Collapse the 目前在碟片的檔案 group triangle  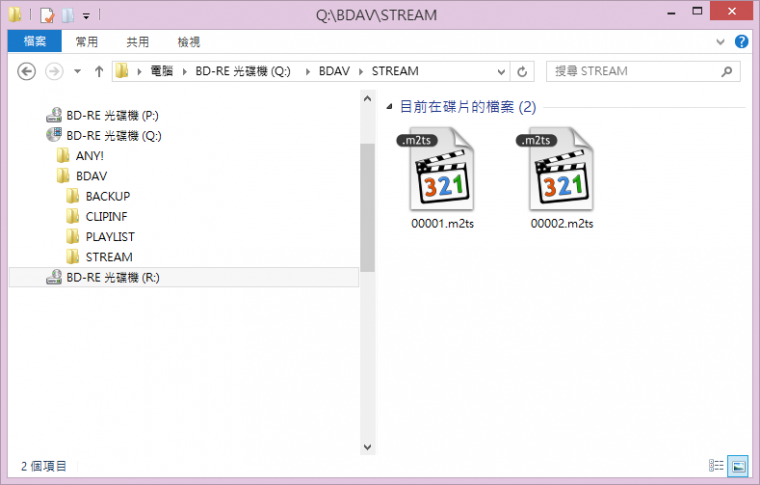pyautogui.click(x=389, y=107)
